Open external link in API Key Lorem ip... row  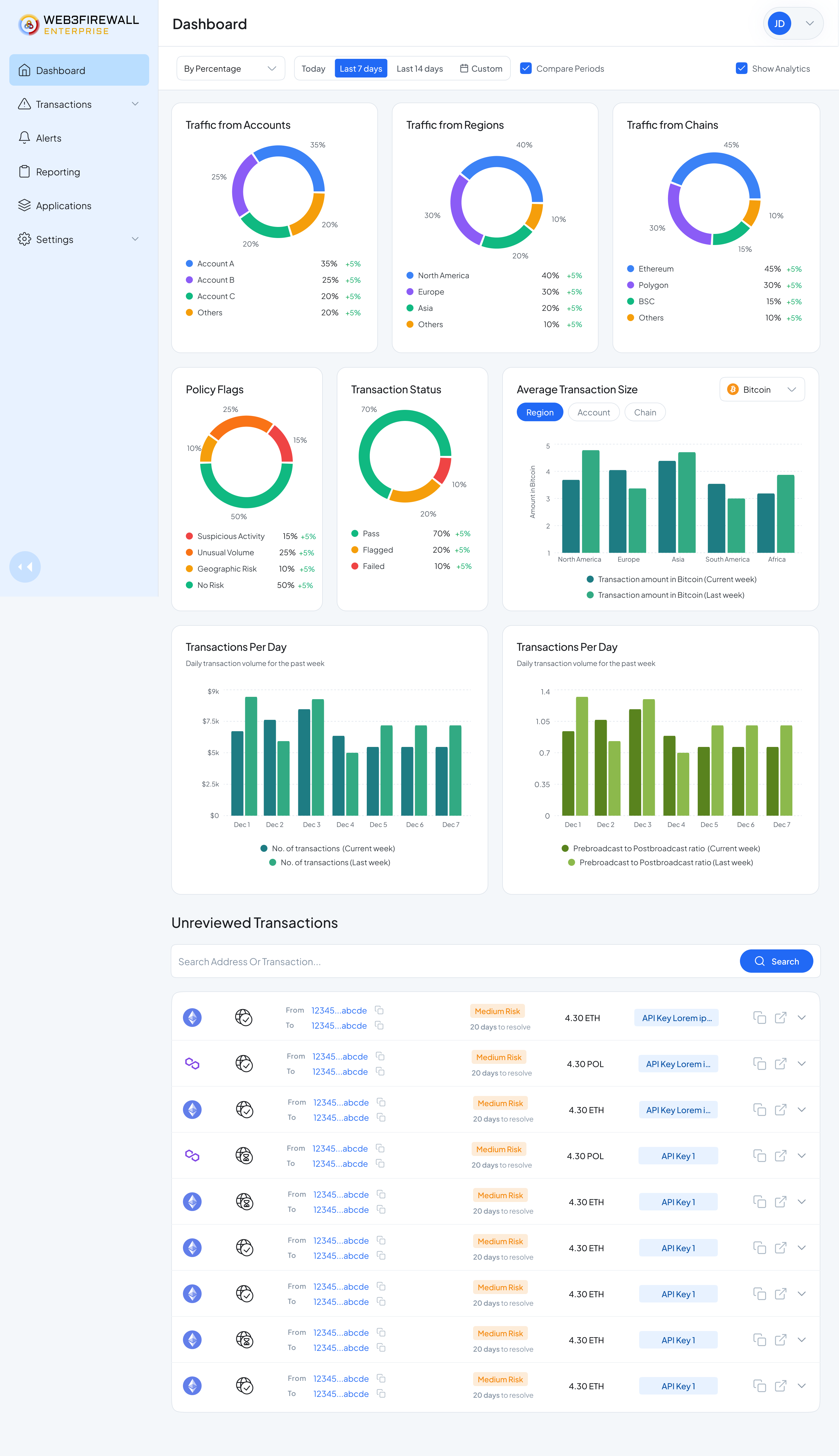click(780, 1018)
